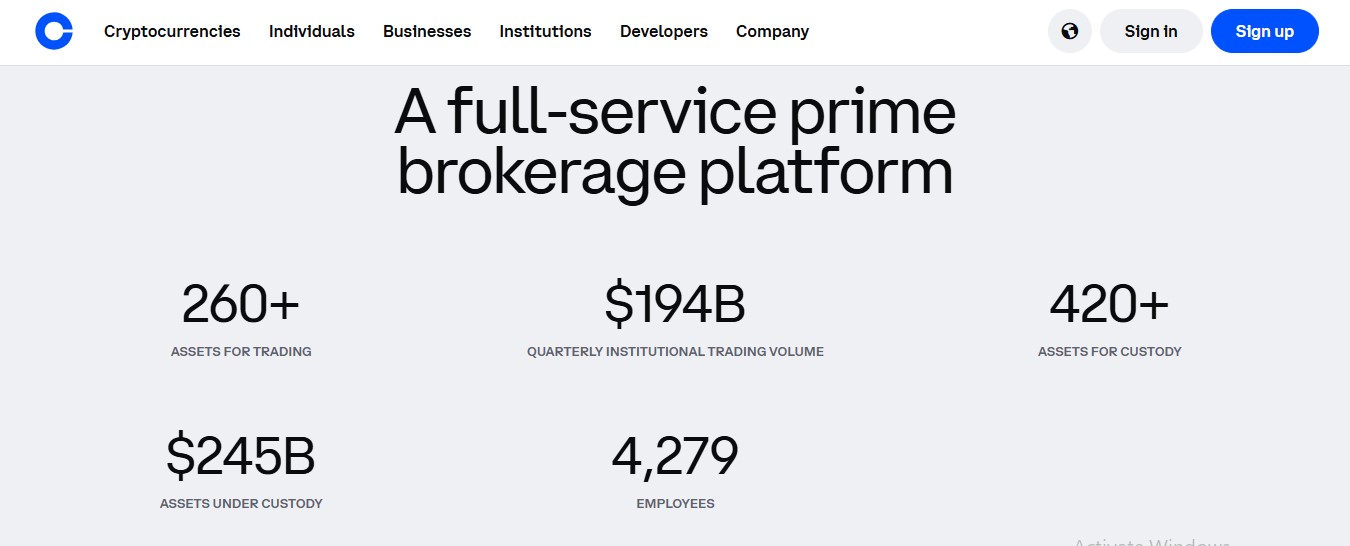Viewport: 1350px width, 546px height.
Task: Select the Assets for Custody label
Action: 1109,352
